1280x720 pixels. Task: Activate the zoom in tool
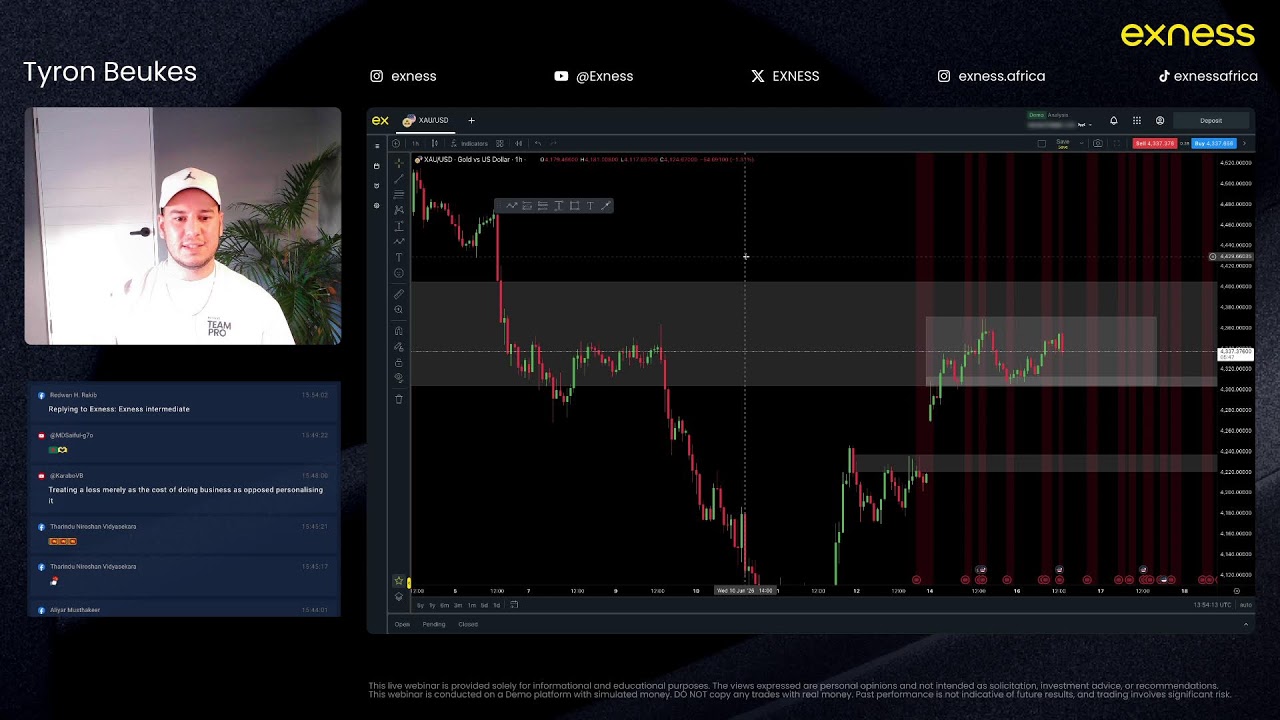tap(399, 309)
